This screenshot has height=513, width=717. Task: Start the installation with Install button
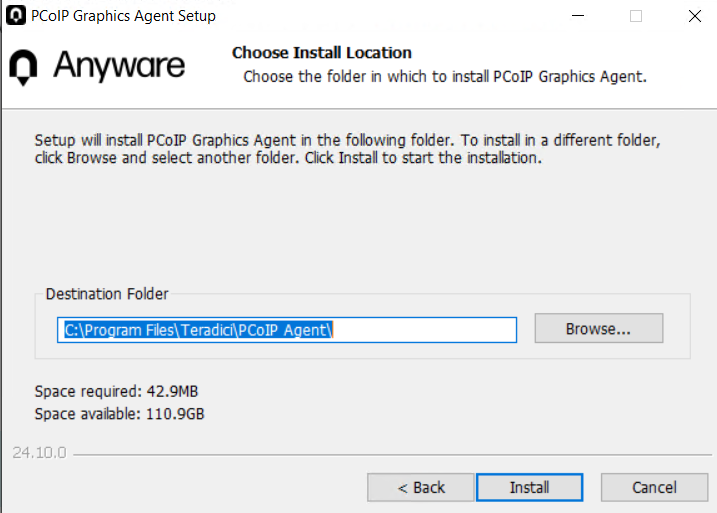pos(530,487)
